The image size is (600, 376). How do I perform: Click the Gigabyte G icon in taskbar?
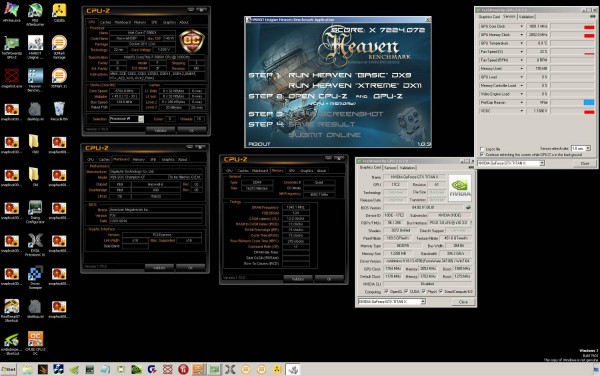(x=152, y=369)
